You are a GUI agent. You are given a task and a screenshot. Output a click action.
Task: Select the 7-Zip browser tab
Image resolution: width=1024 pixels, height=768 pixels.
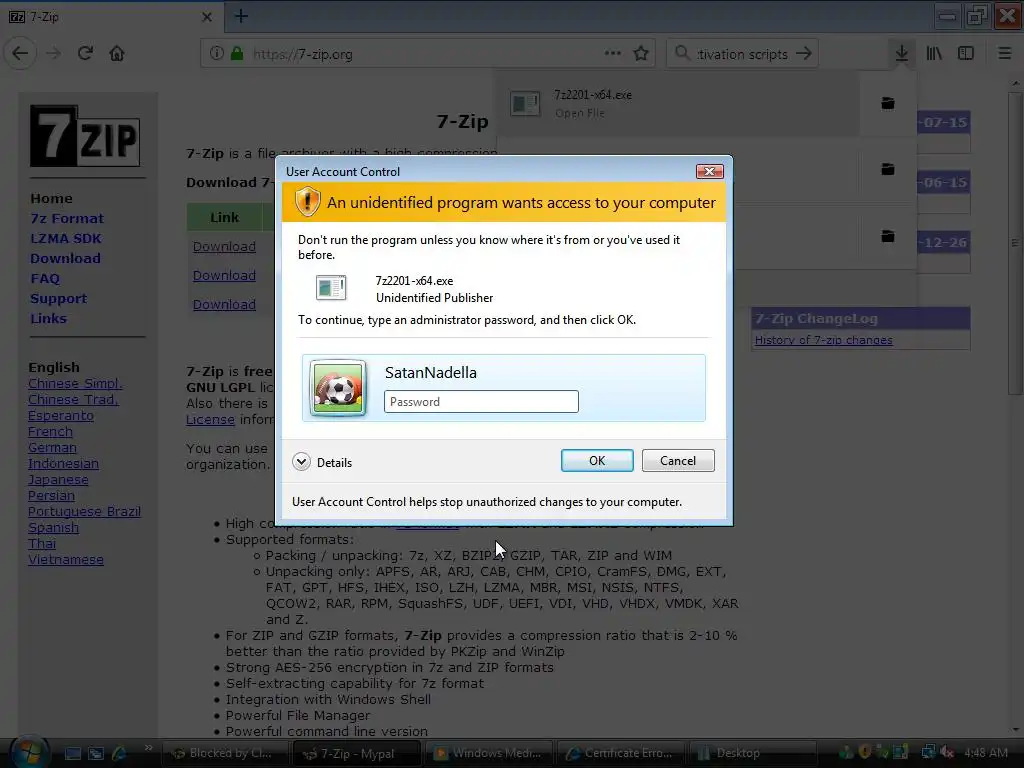[111, 17]
